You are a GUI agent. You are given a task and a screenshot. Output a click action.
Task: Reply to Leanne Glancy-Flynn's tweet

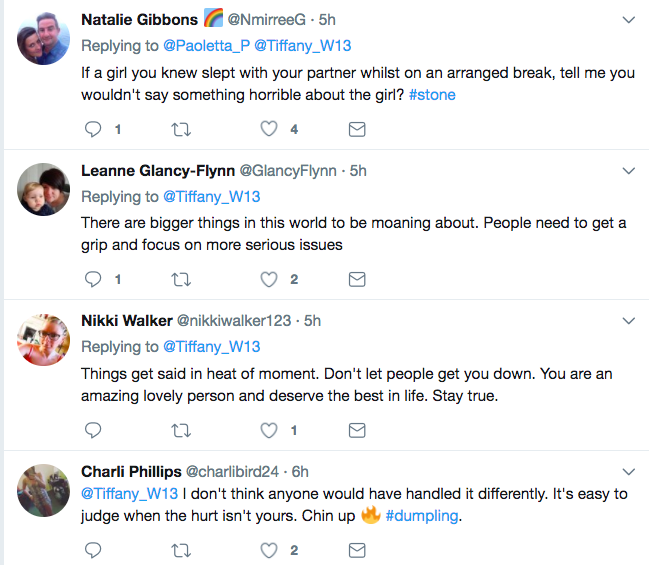pos(93,280)
